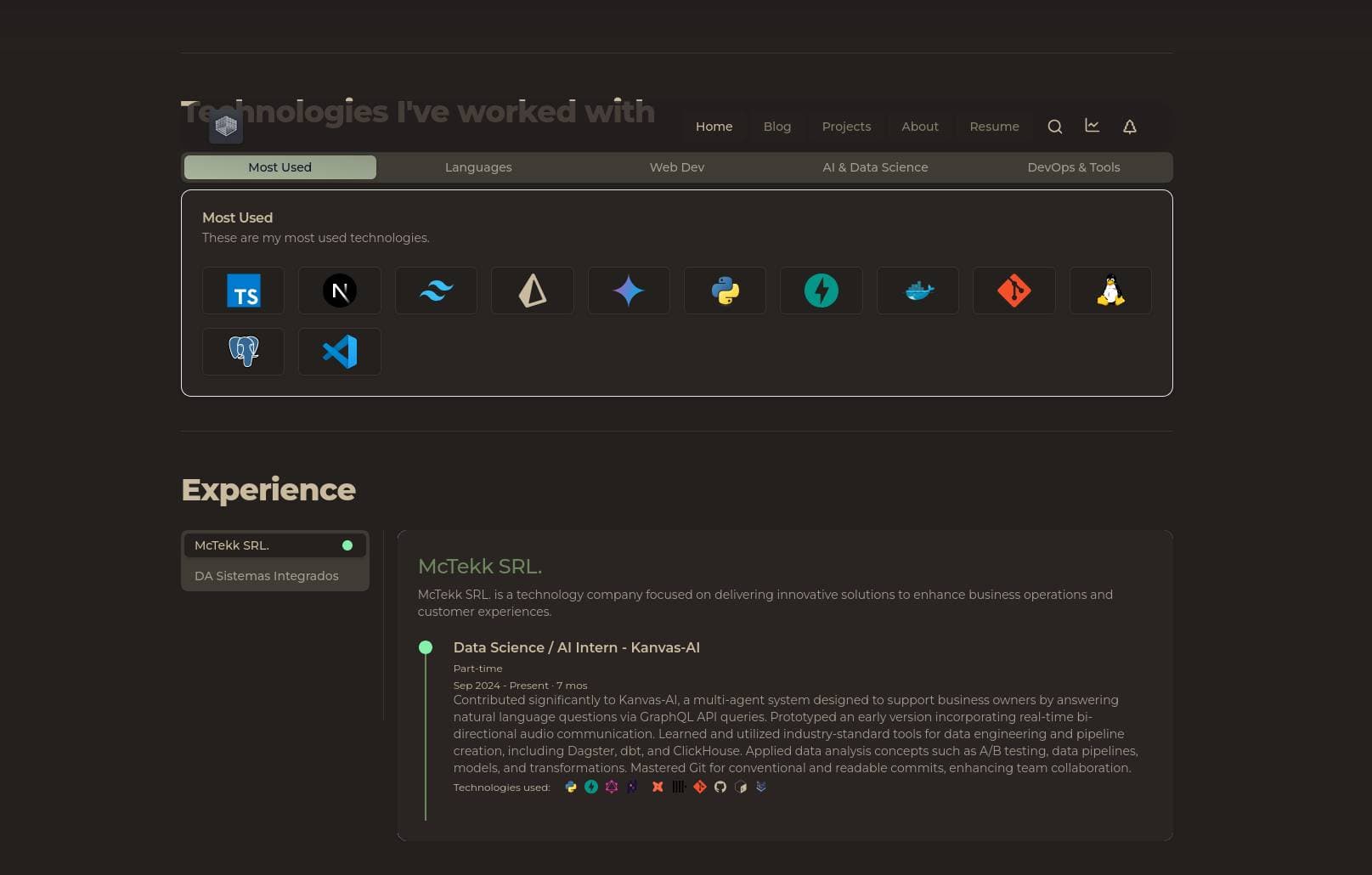Click the site logo cube icon
This screenshot has width=1372, height=875.
pyautogui.click(x=226, y=126)
